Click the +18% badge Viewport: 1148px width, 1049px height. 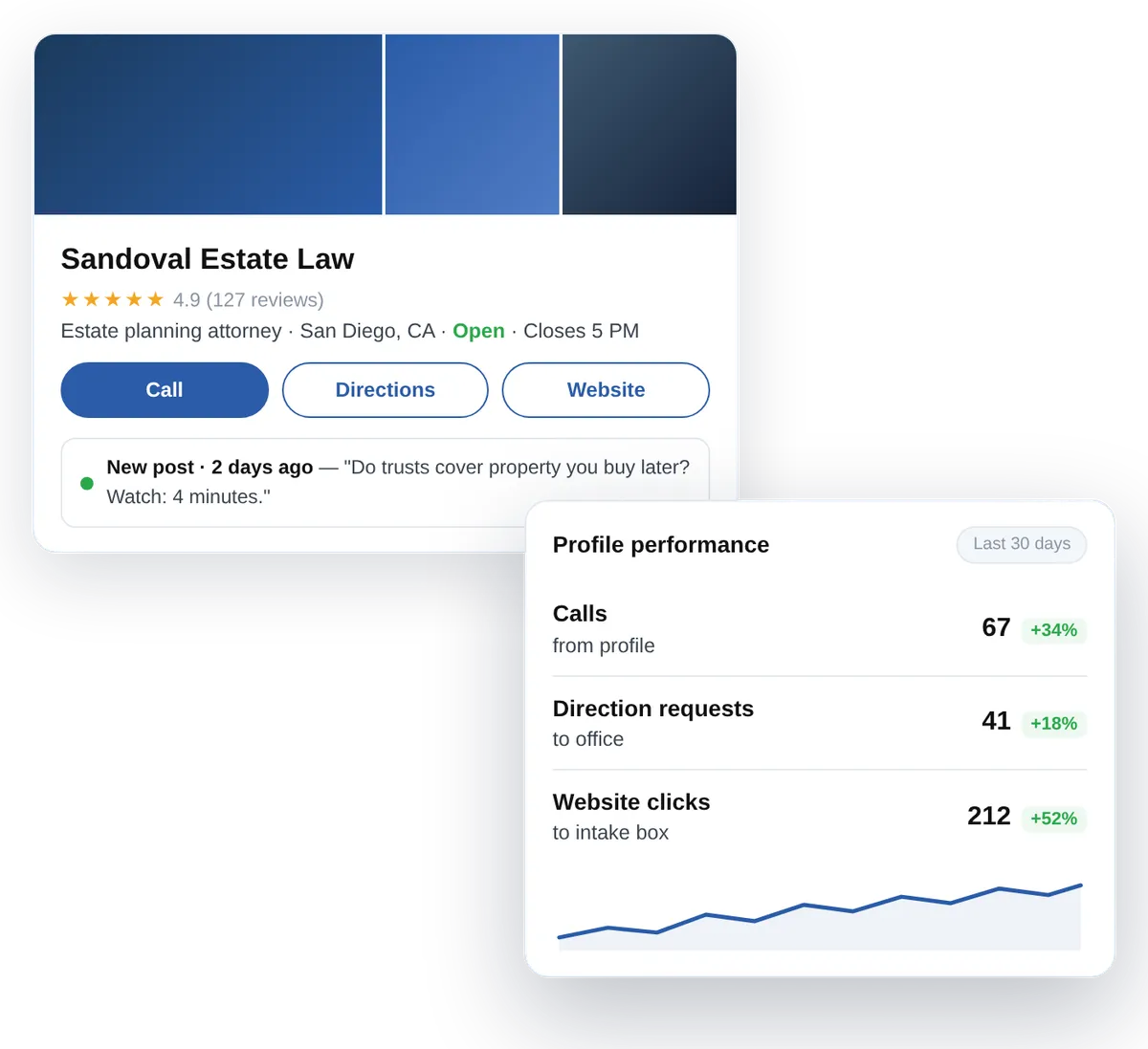1054,724
